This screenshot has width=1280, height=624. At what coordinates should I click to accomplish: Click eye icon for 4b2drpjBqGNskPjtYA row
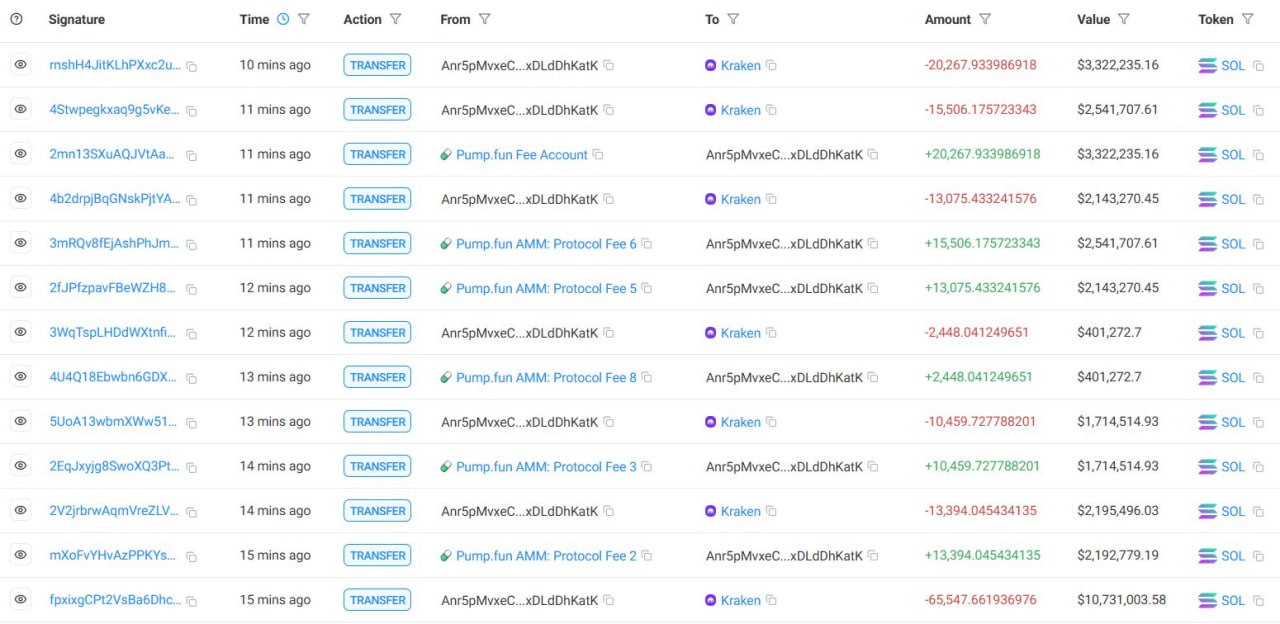coord(20,199)
